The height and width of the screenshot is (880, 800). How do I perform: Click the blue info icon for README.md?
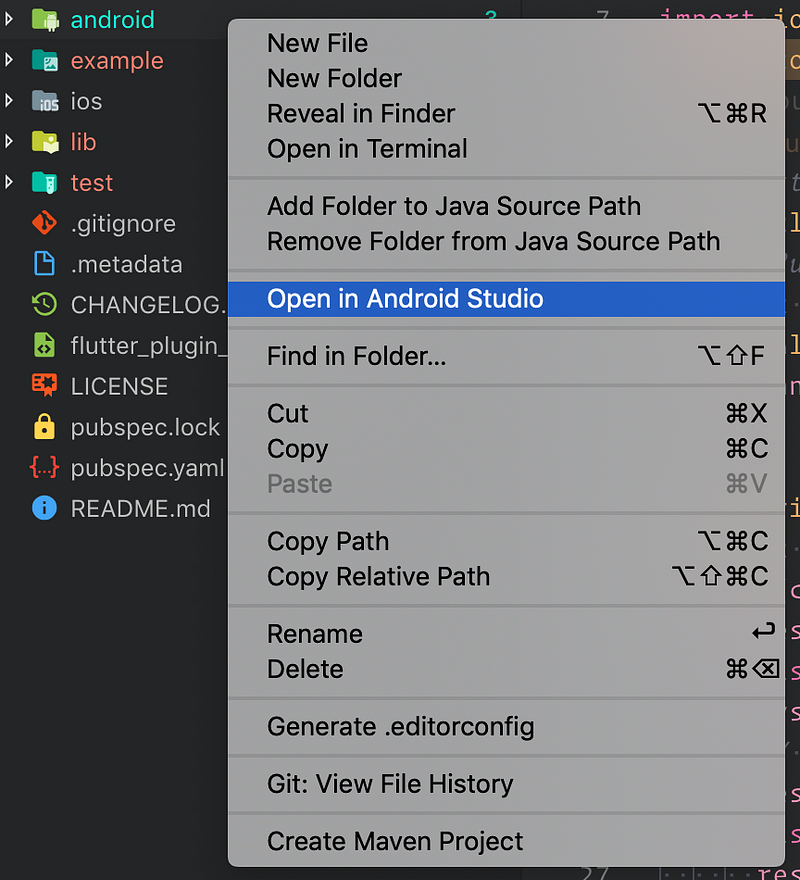44,508
